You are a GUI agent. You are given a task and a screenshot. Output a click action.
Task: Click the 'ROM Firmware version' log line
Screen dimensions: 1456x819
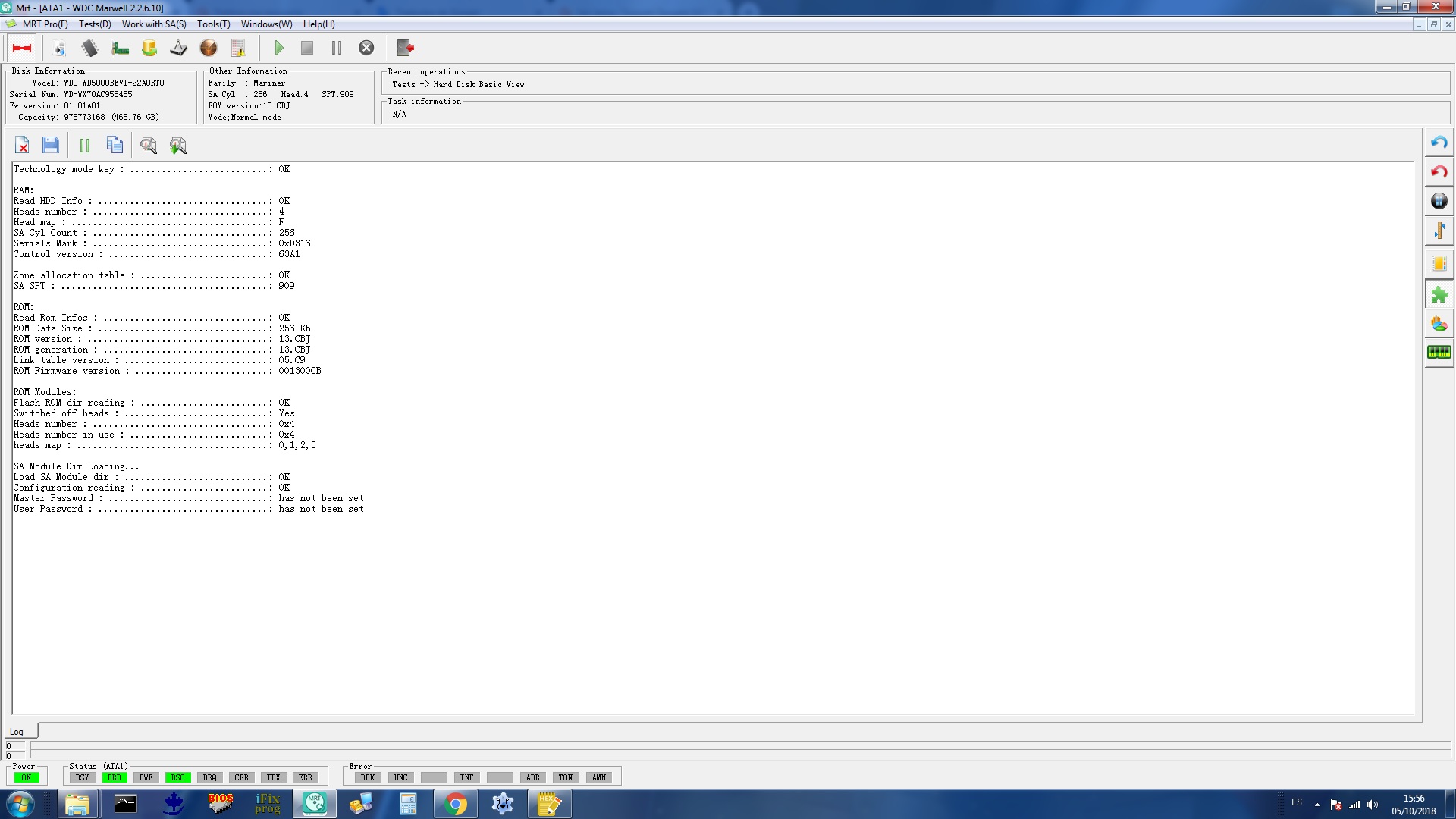(x=167, y=371)
